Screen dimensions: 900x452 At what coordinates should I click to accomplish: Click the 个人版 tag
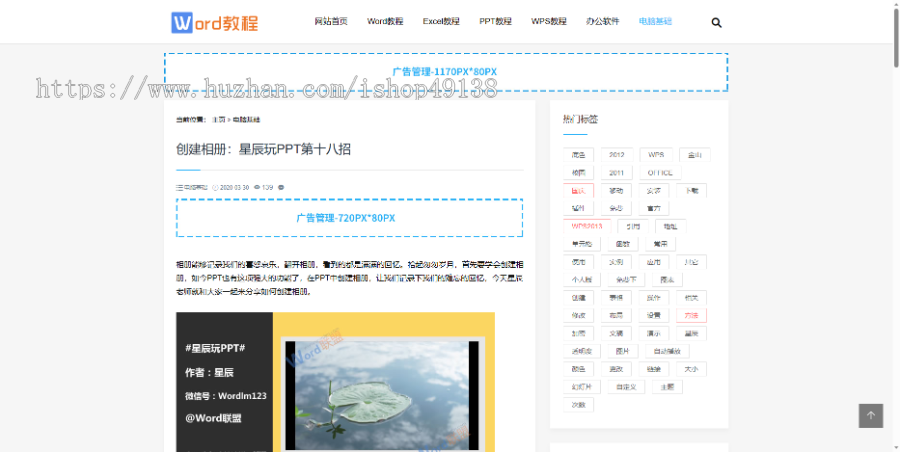pyautogui.click(x=582, y=280)
